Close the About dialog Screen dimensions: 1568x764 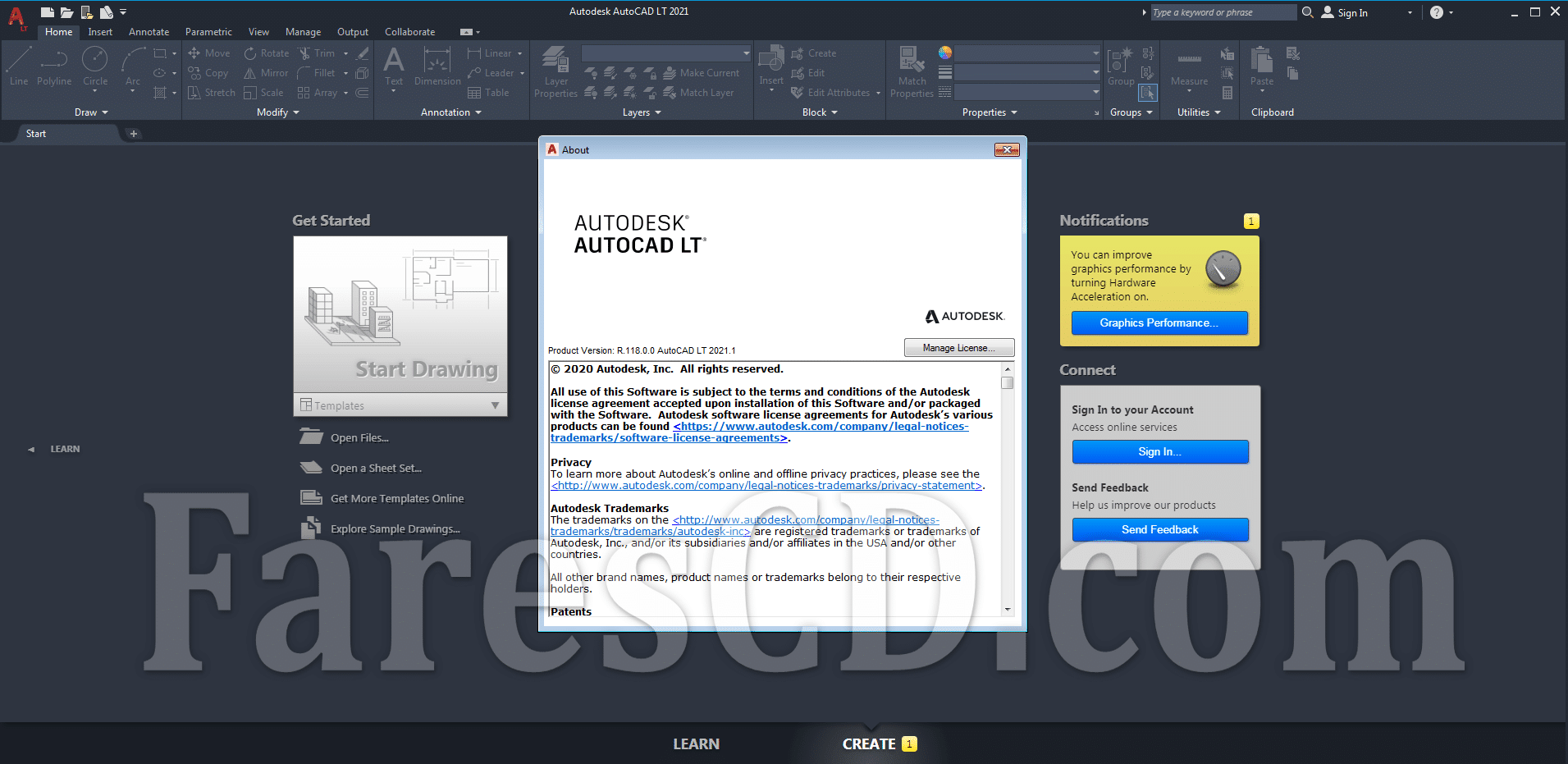[x=1007, y=149]
